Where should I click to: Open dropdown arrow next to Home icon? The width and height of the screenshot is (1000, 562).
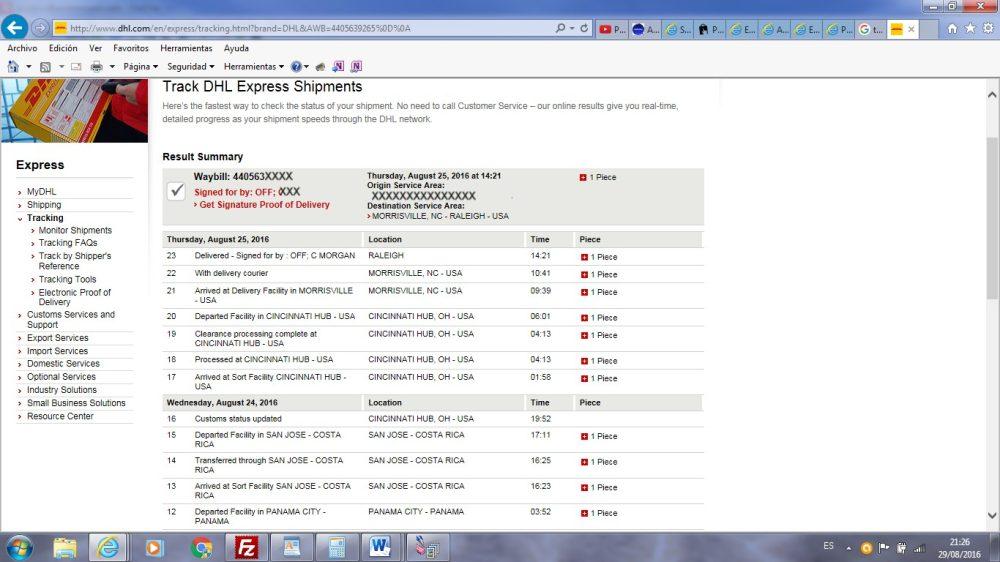pyautogui.click(x=28, y=66)
